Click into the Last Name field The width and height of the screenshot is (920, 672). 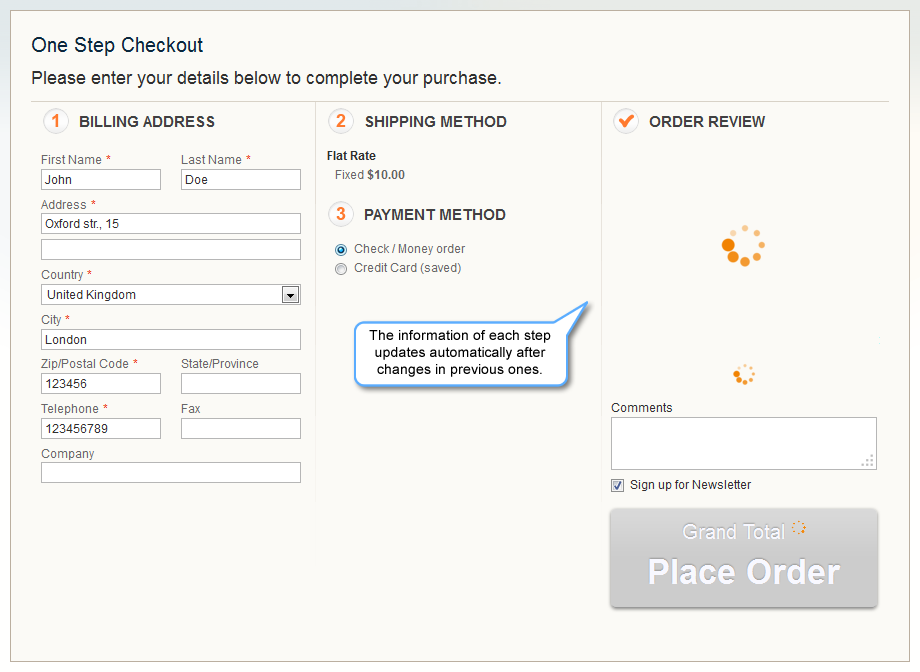pyautogui.click(x=241, y=180)
